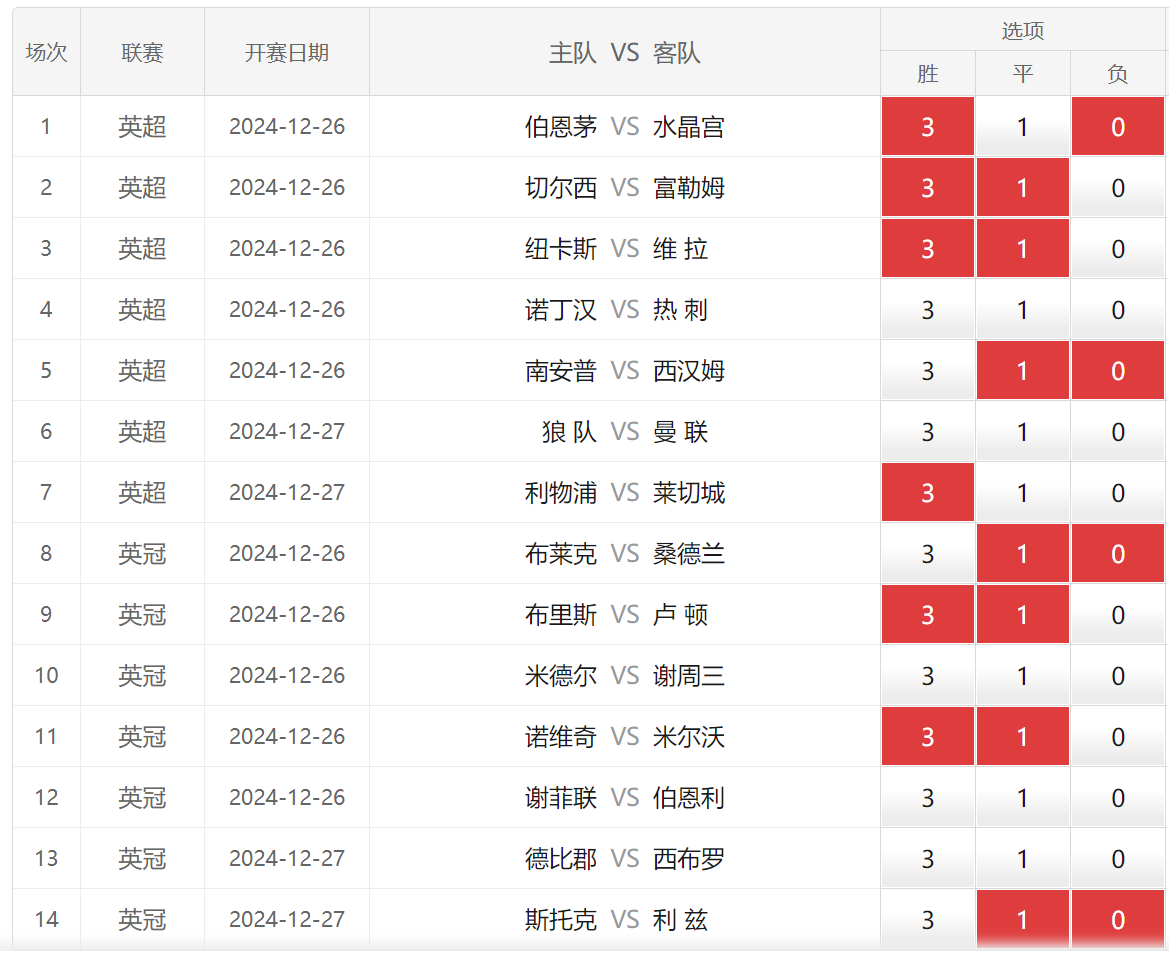The height and width of the screenshot is (955, 1169).
Task: Click the 开赛日期 column header
Action: 287,52
